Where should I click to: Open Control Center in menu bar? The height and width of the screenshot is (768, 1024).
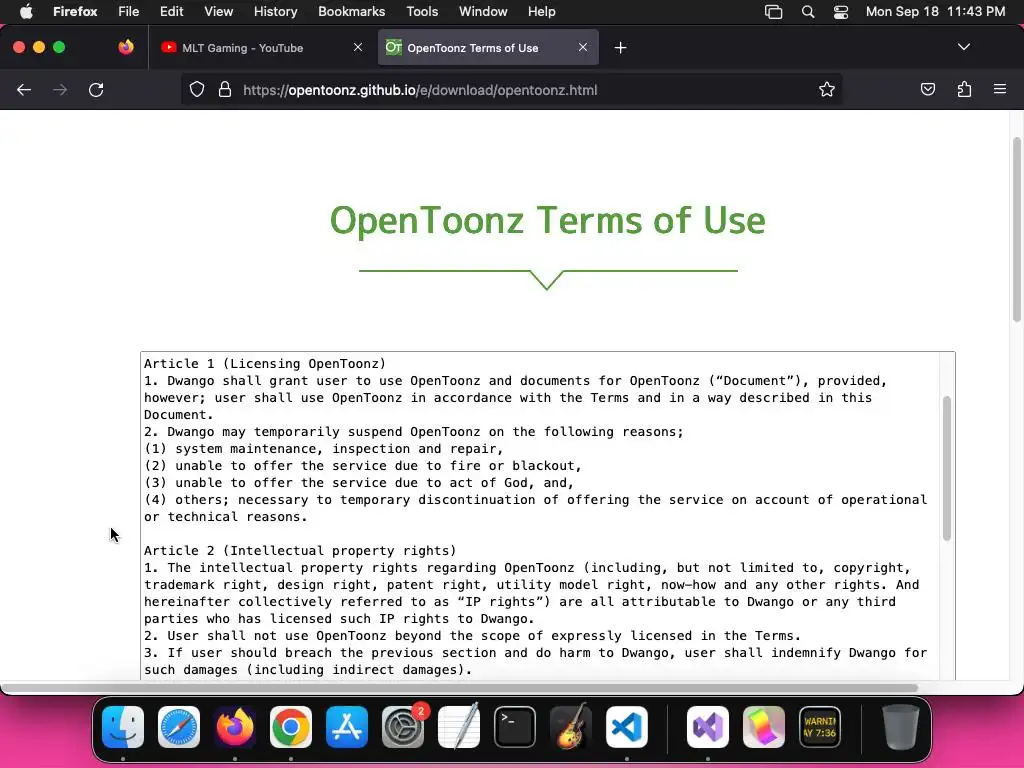(x=841, y=12)
